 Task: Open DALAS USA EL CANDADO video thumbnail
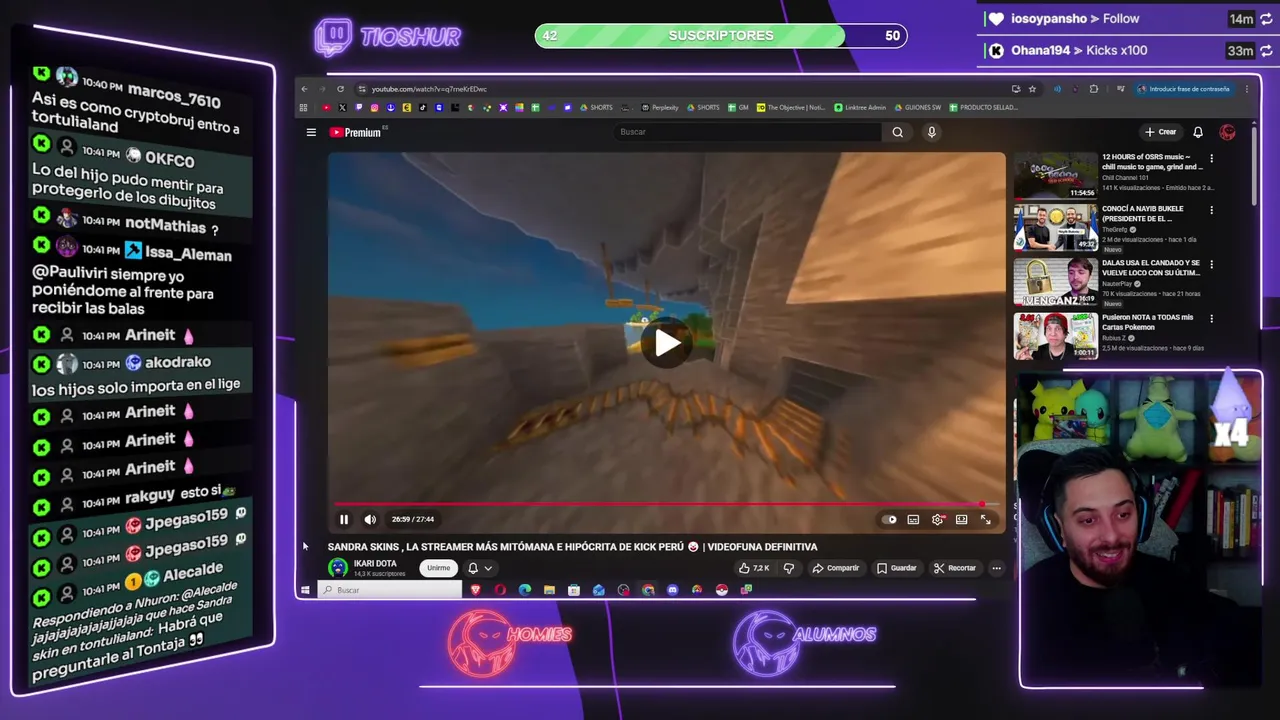click(x=1055, y=283)
